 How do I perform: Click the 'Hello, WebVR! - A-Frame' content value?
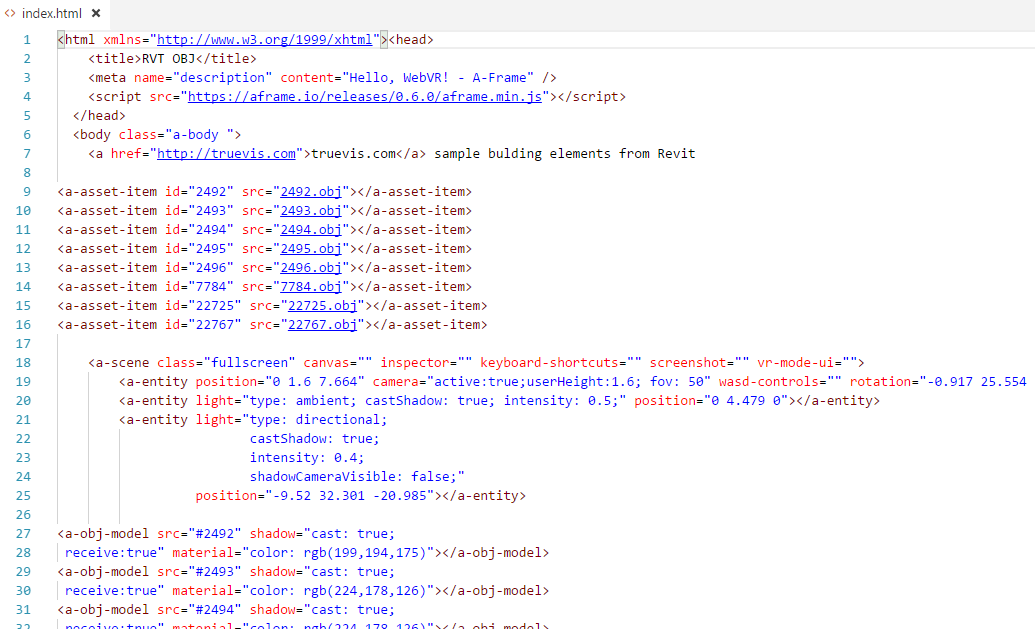pos(438,78)
